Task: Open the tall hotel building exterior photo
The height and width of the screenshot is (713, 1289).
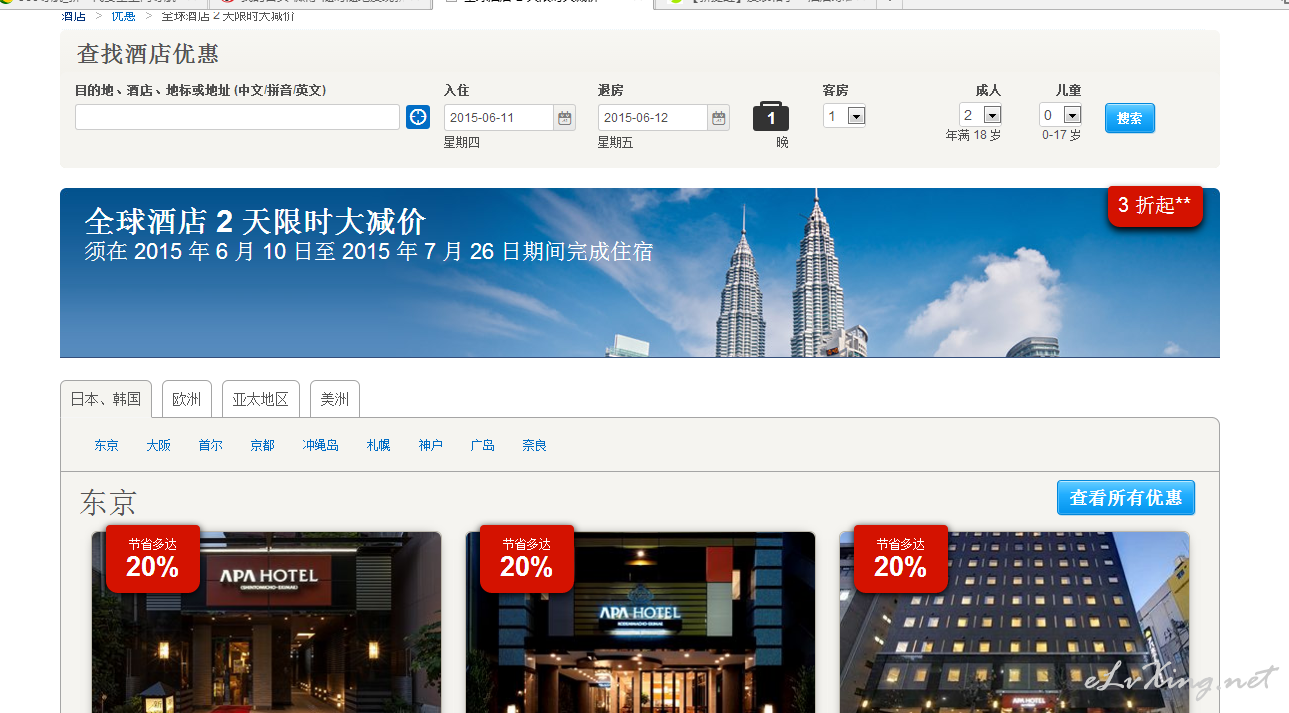Action: tap(1015, 622)
